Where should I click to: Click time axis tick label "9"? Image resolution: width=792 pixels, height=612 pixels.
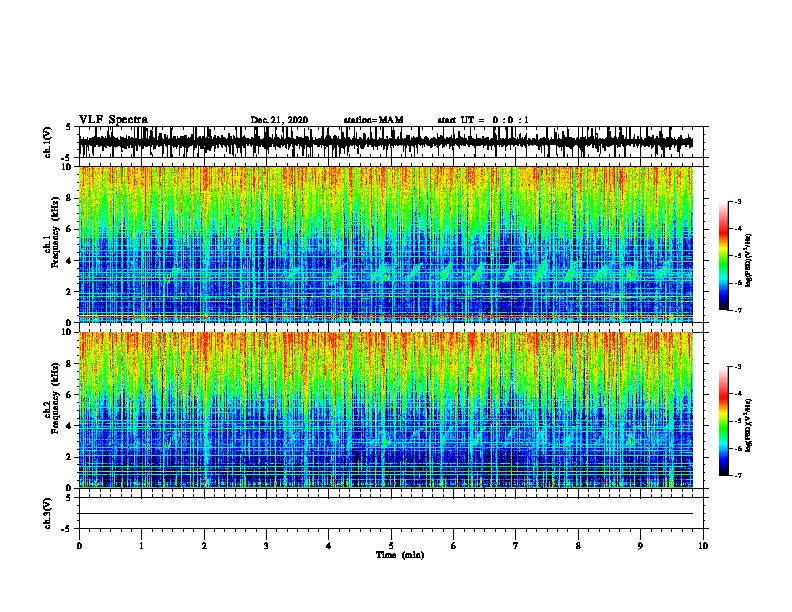pyautogui.click(x=640, y=546)
